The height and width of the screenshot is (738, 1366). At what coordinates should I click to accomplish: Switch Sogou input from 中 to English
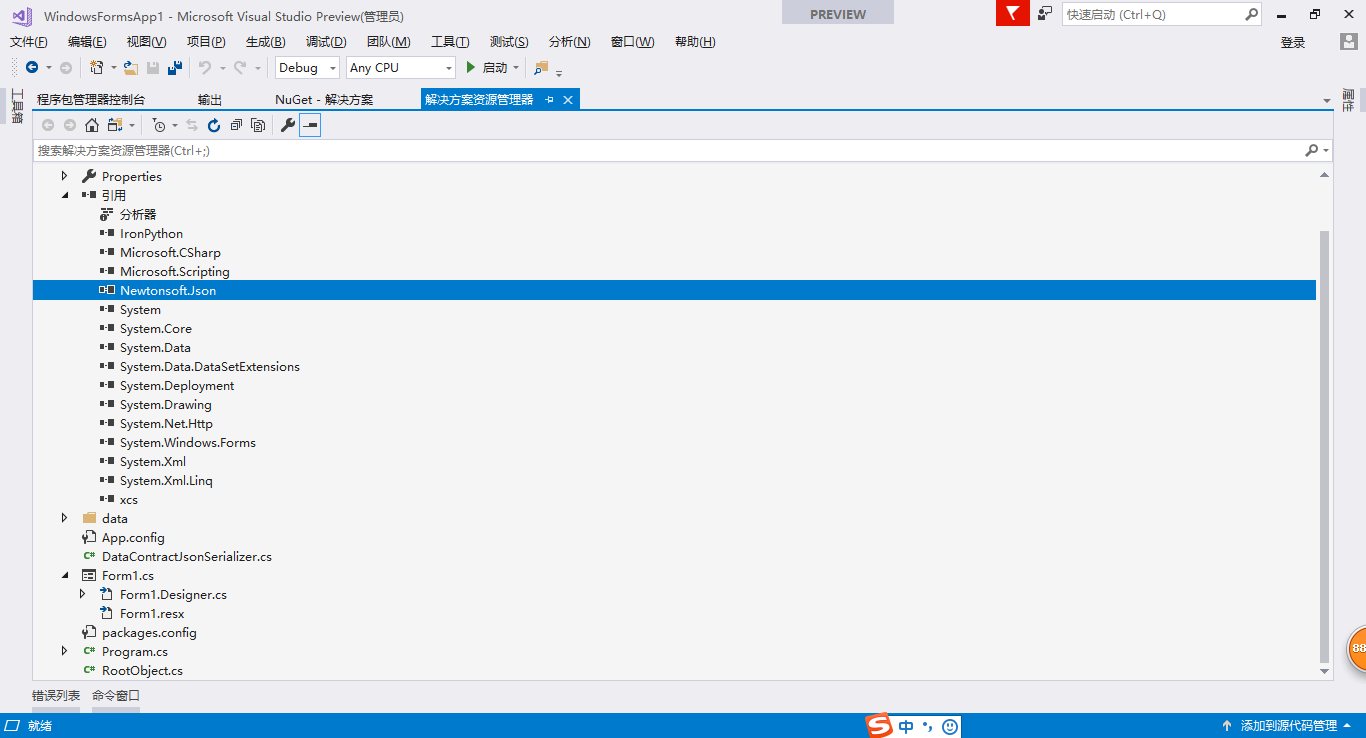pos(905,725)
